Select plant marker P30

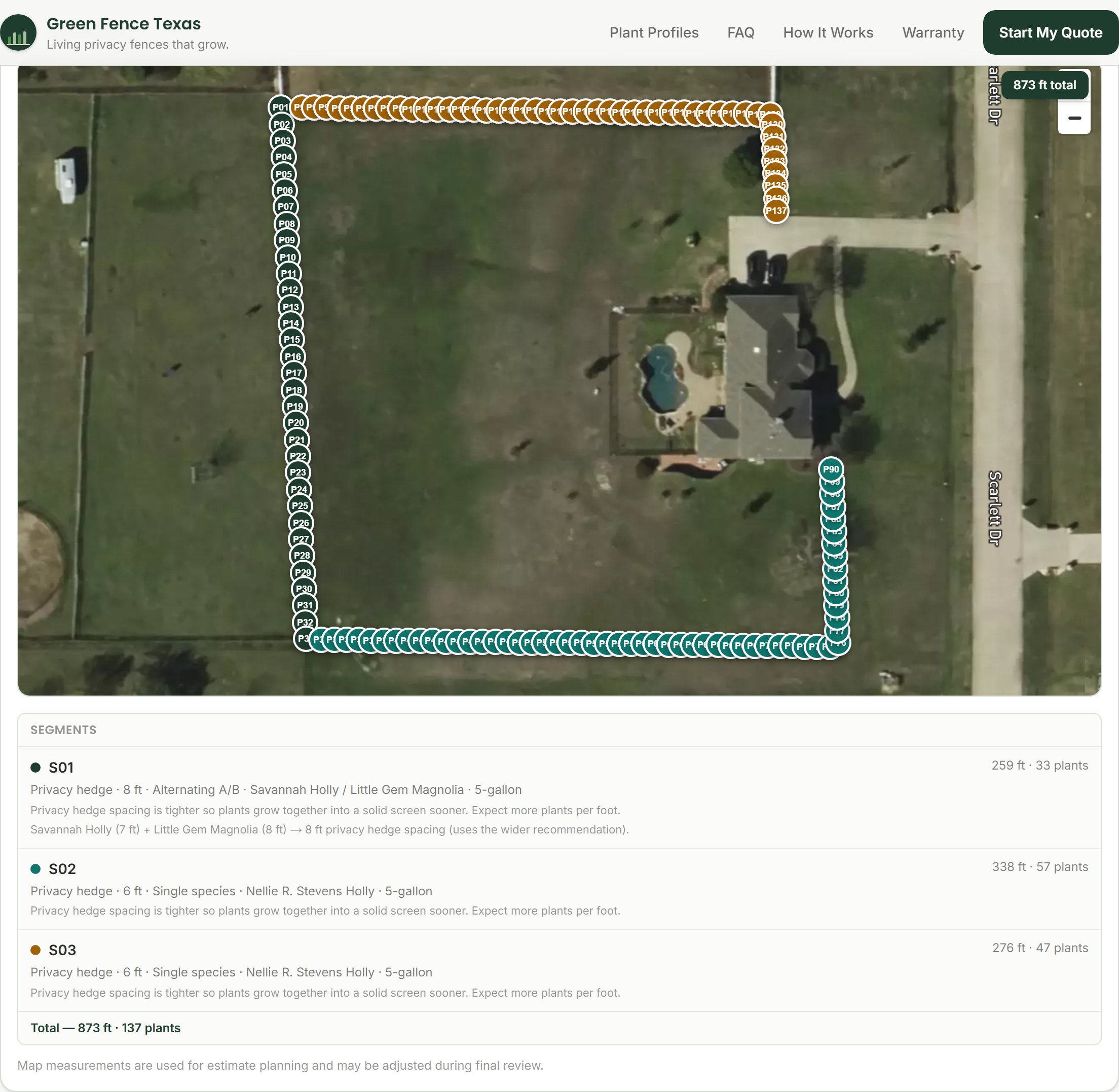coord(304,589)
